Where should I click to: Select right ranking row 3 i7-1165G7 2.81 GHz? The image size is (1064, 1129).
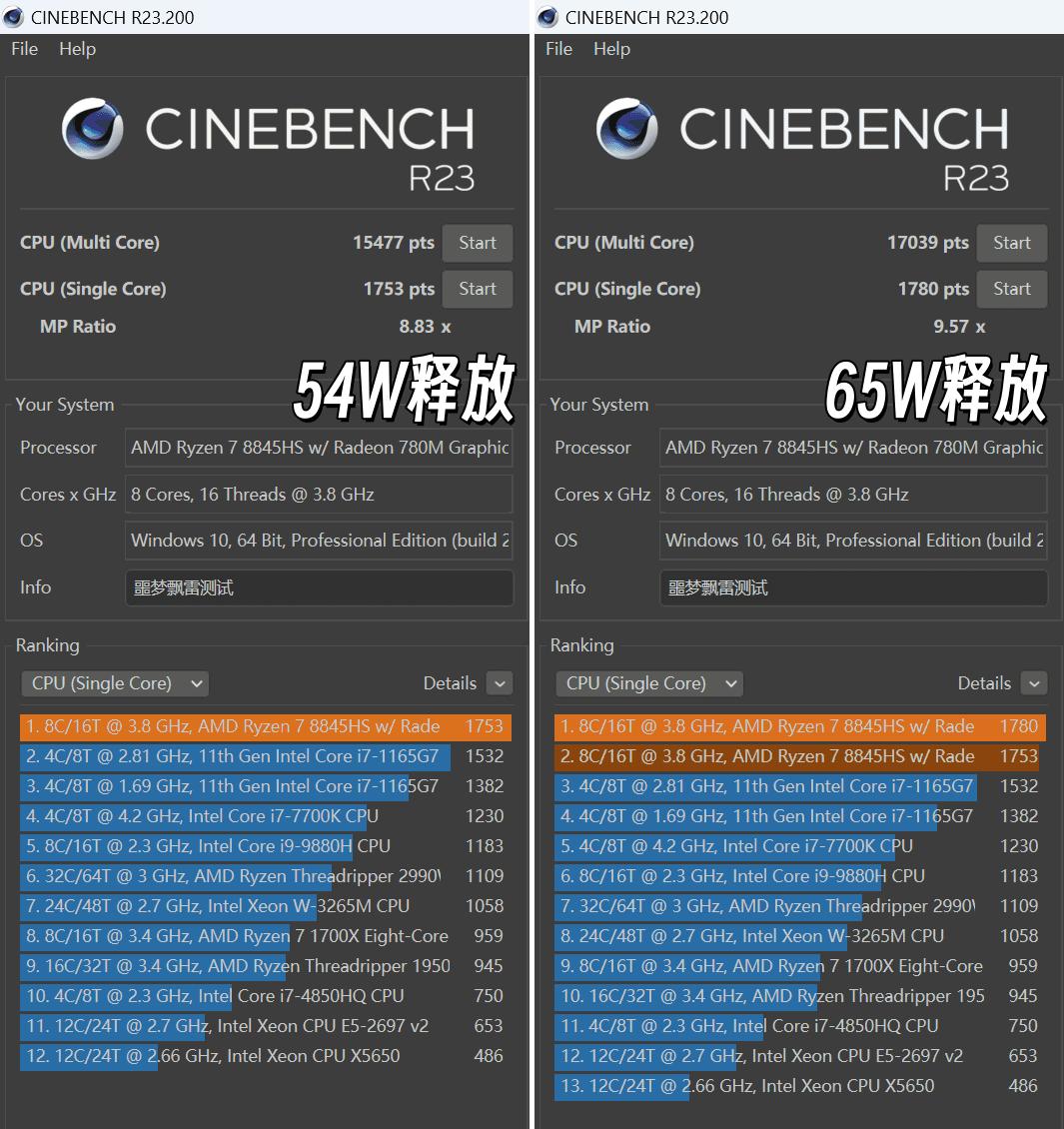800,786
